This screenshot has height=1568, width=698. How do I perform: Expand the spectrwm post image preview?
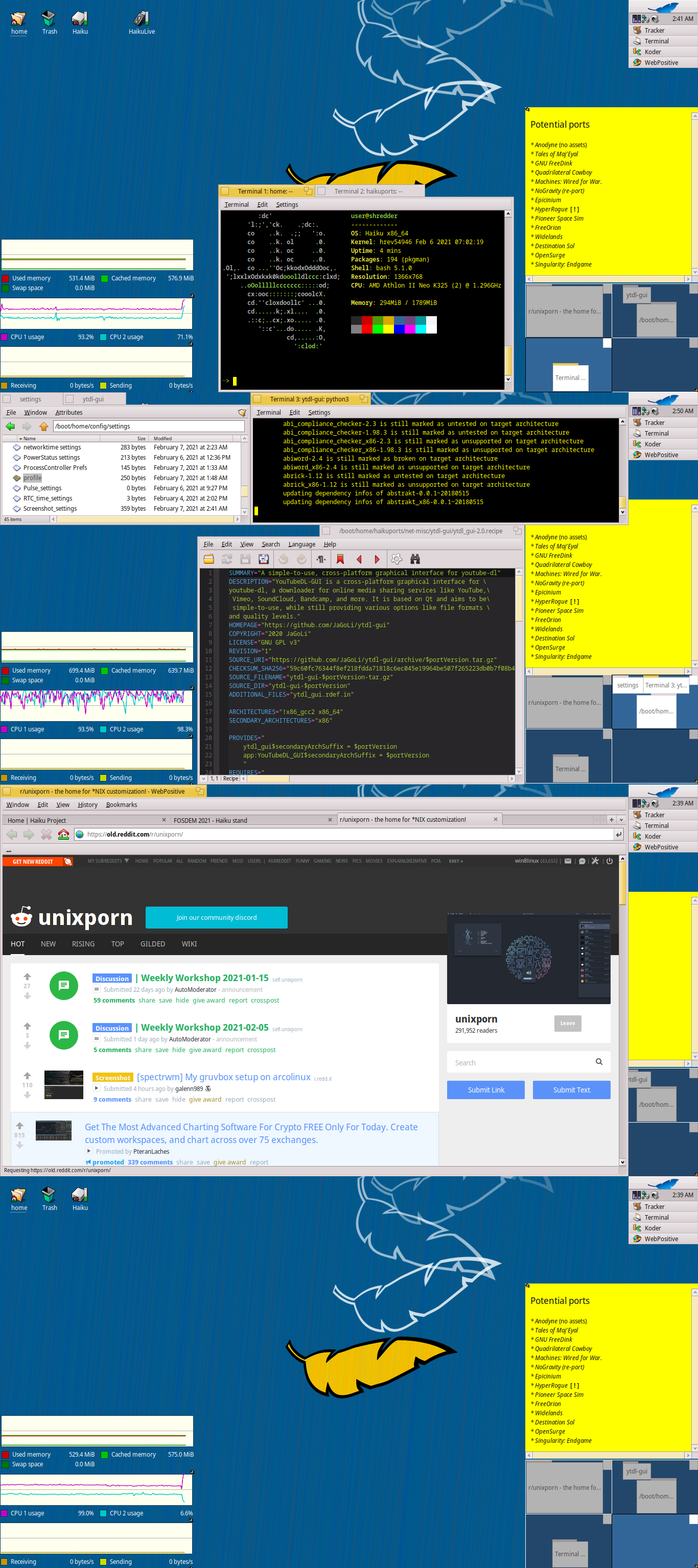click(x=96, y=1088)
